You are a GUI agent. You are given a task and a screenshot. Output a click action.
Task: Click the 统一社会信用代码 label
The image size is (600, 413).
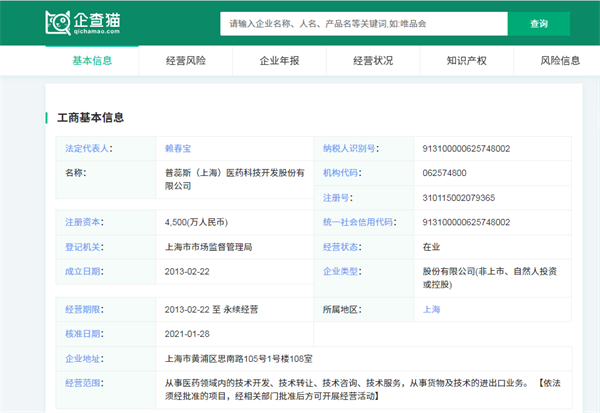(x=360, y=222)
